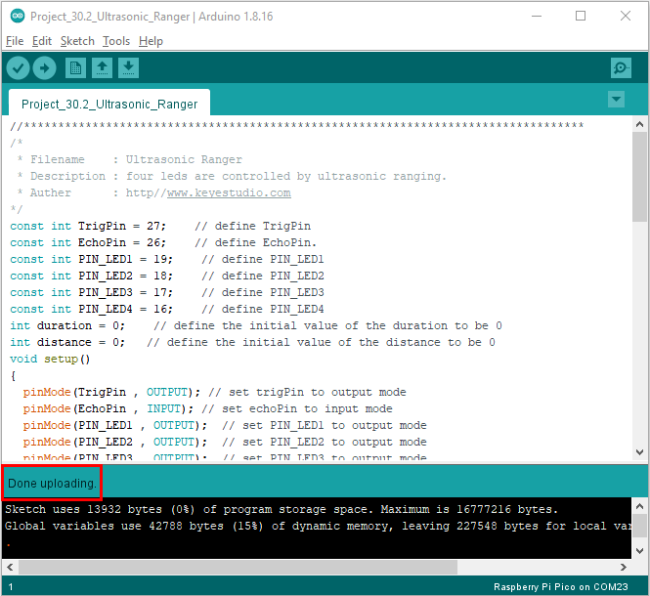Click 'pinMode(PIN_LED2 , OUTPUT);' line
Image resolution: width=650 pixels, height=596 pixels.
[x=115, y=442]
